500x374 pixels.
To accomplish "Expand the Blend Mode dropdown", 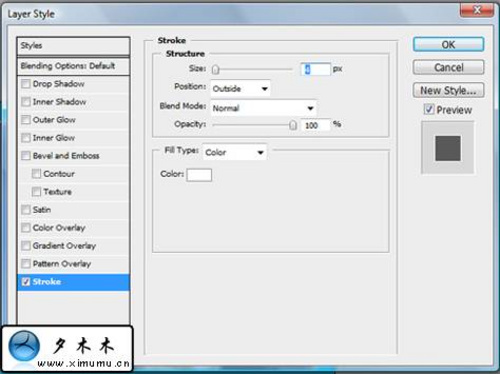I will (x=263, y=108).
